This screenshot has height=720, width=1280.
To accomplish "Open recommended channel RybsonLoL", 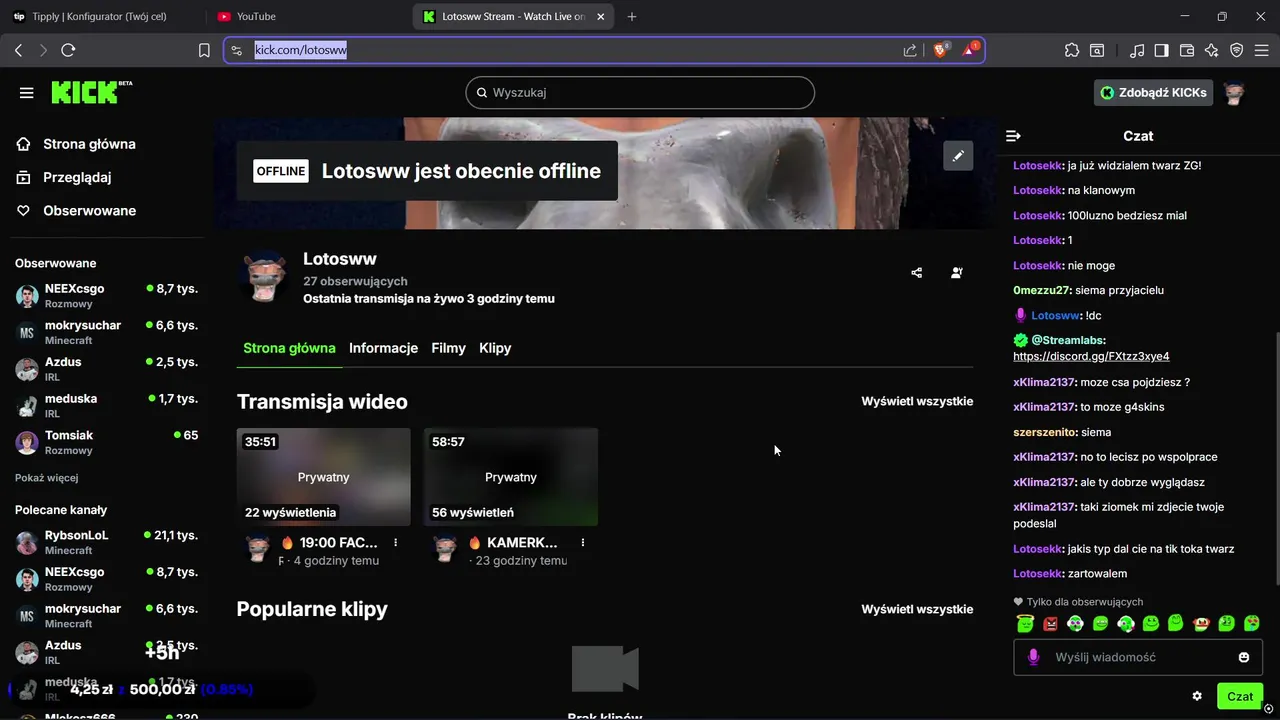I will pos(106,542).
